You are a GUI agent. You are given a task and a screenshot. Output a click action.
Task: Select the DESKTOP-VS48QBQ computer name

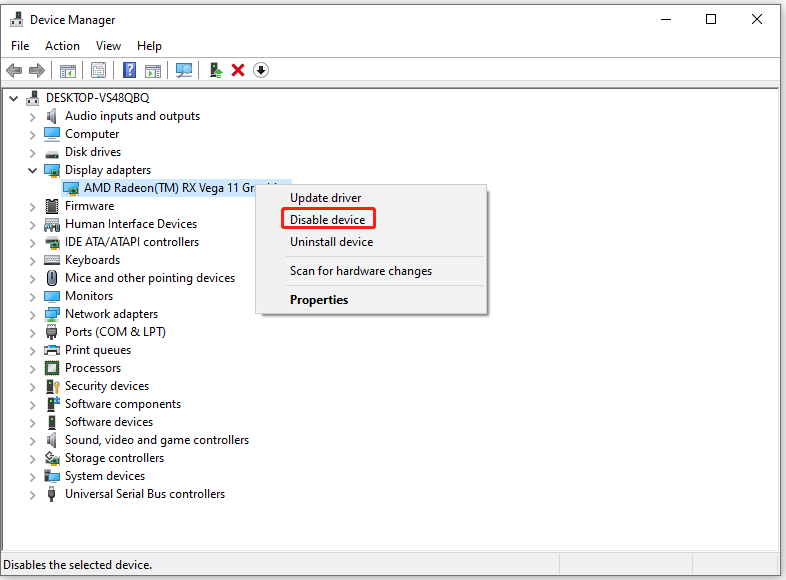98,98
